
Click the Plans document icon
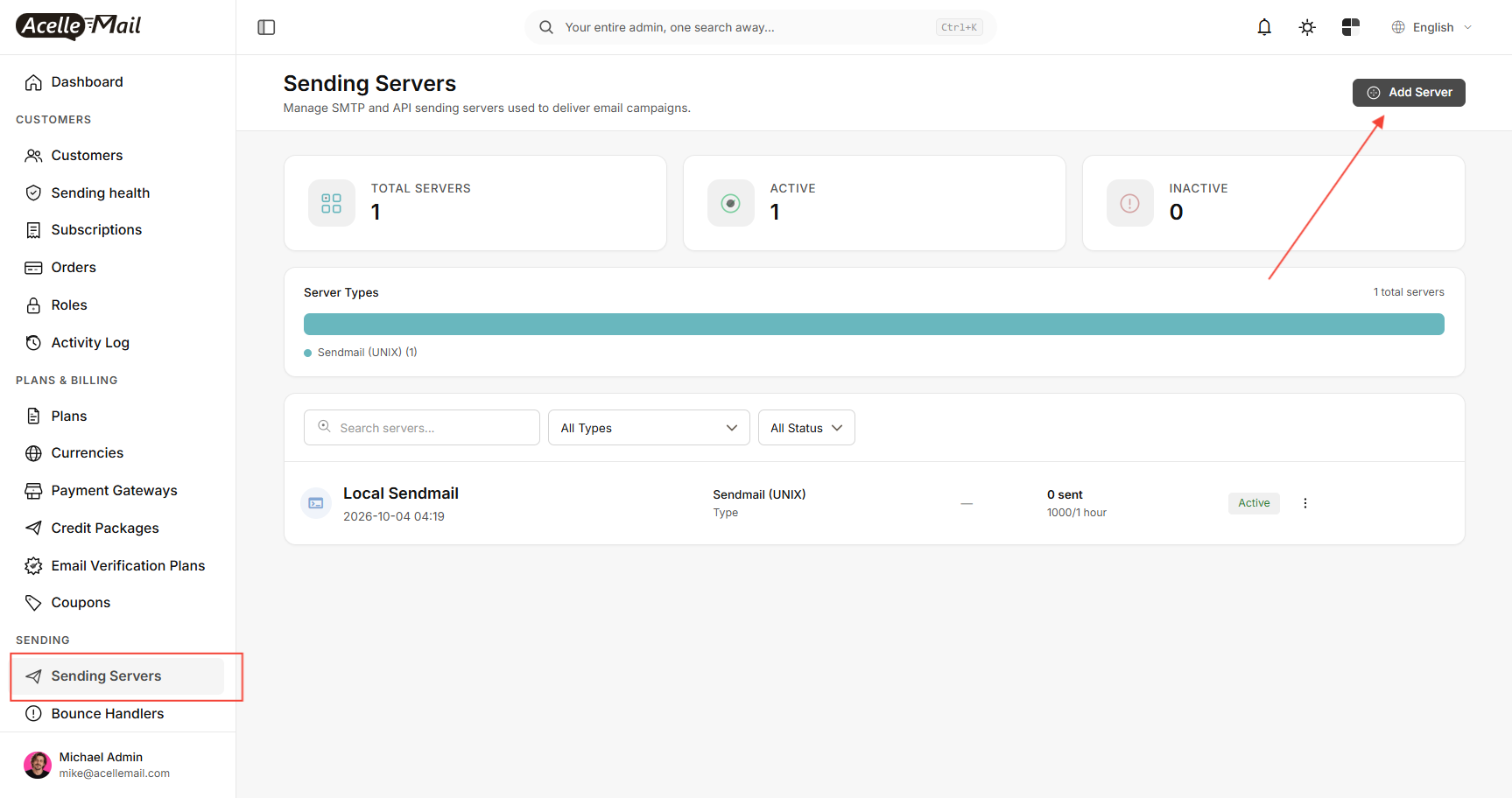(33, 416)
